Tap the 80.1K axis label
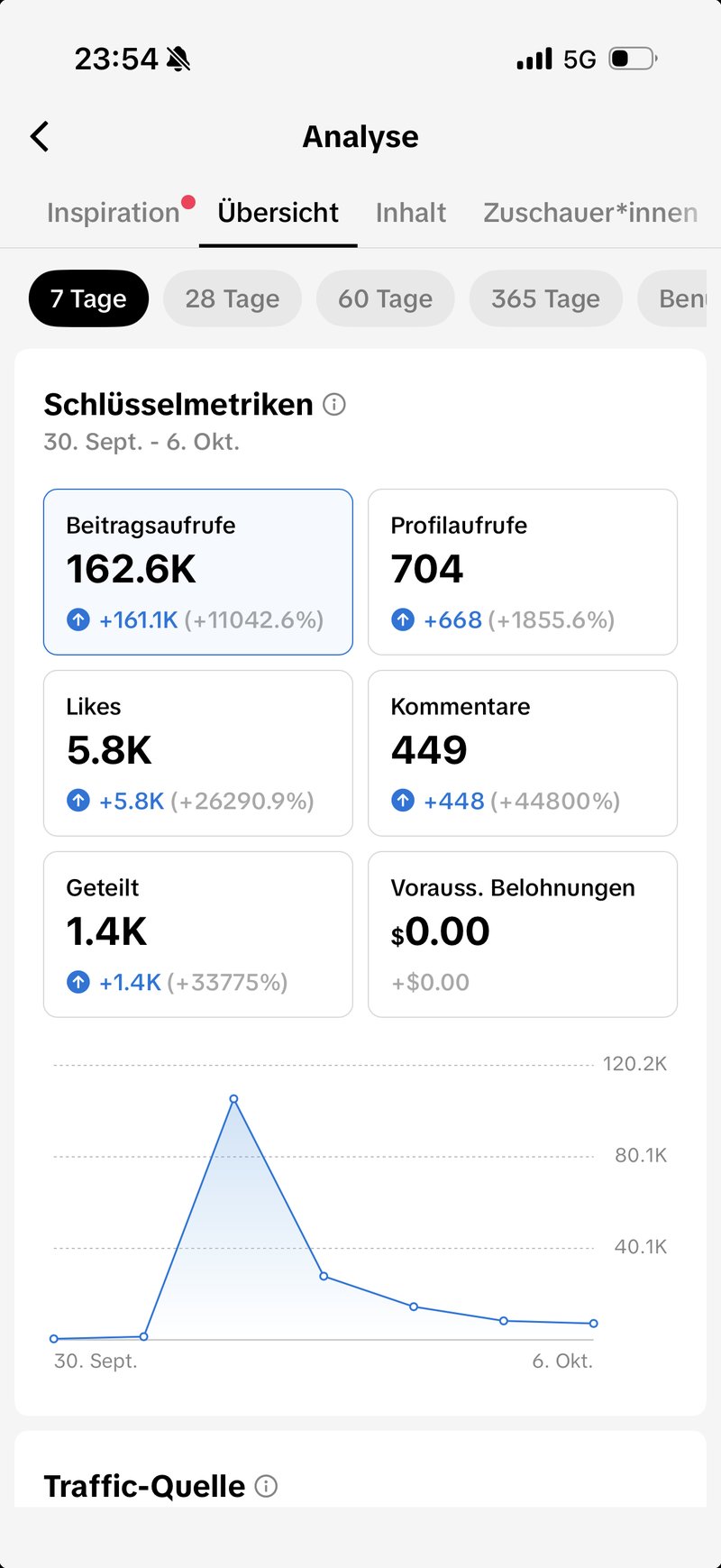This screenshot has width=721, height=1568. (641, 1156)
